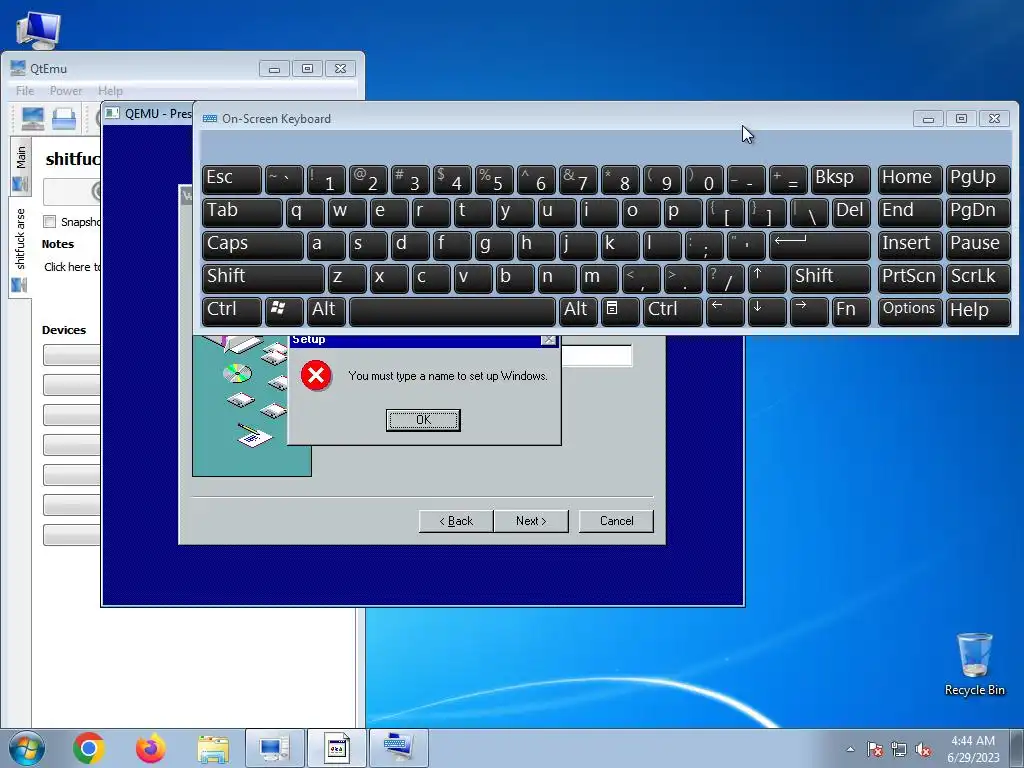Tap the letter q key

[305, 212]
